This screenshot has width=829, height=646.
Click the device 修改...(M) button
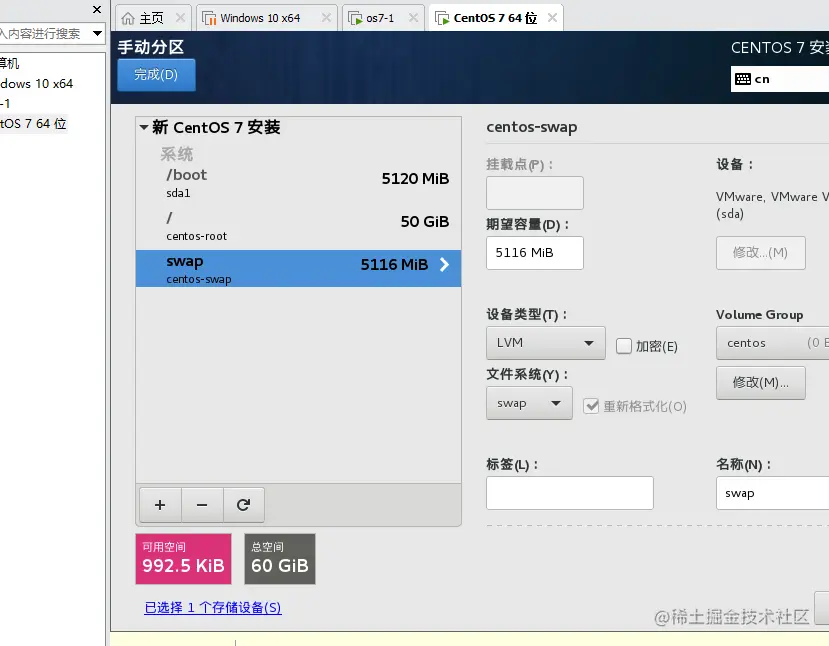click(x=761, y=253)
